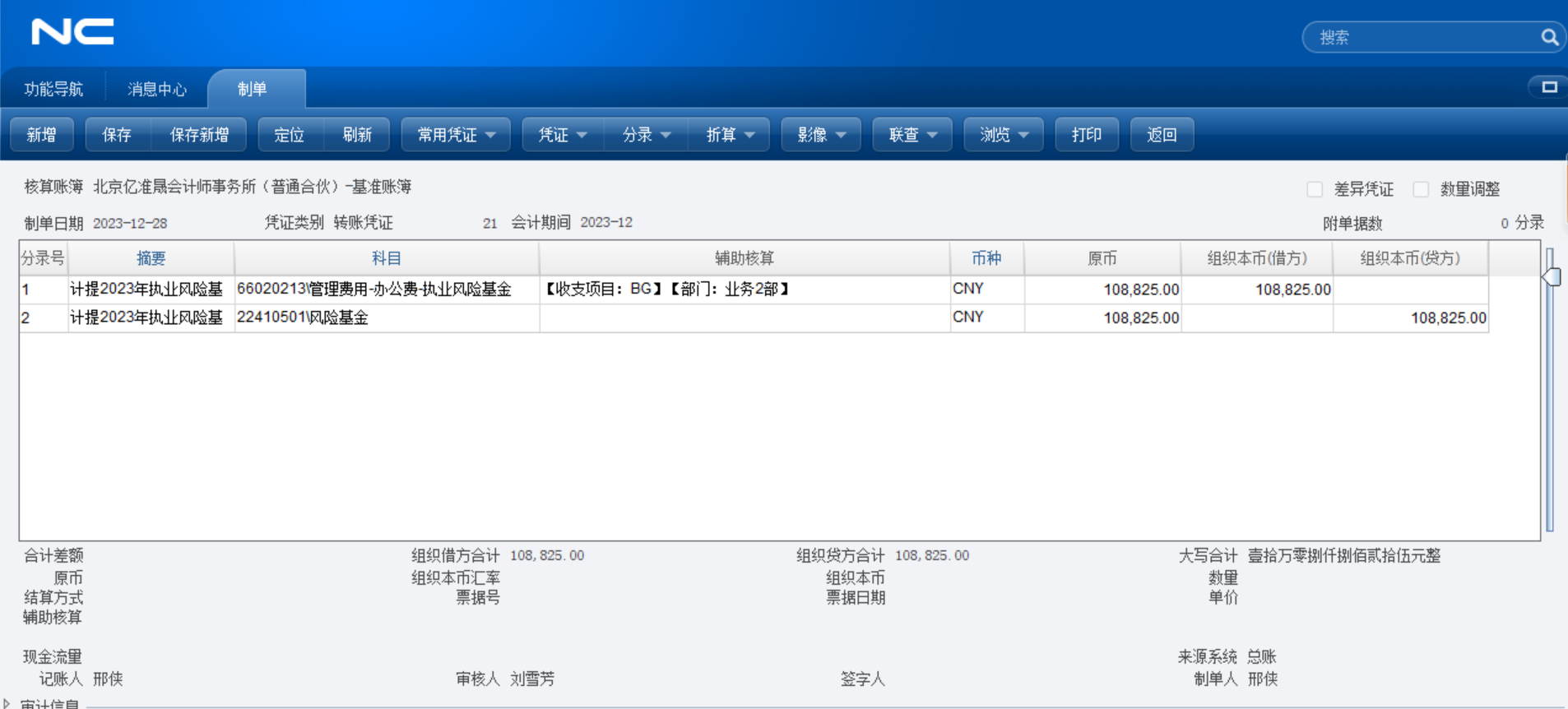Open the 消息中心 tab

point(157,89)
